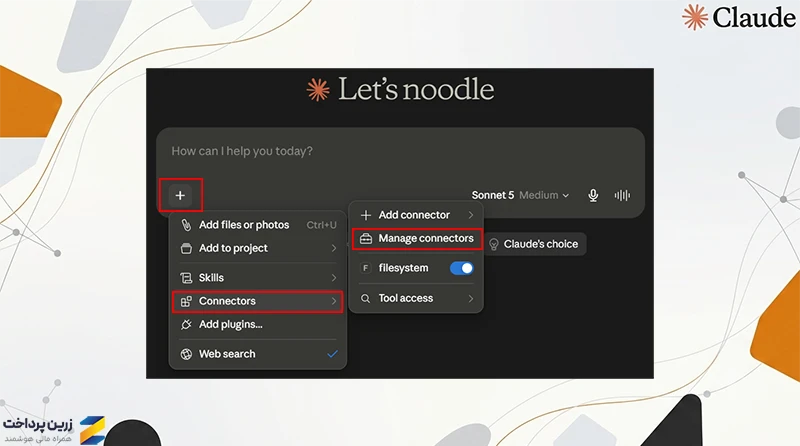
Task: Select the Web search menu entry
Action: pyautogui.click(x=258, y=354)
